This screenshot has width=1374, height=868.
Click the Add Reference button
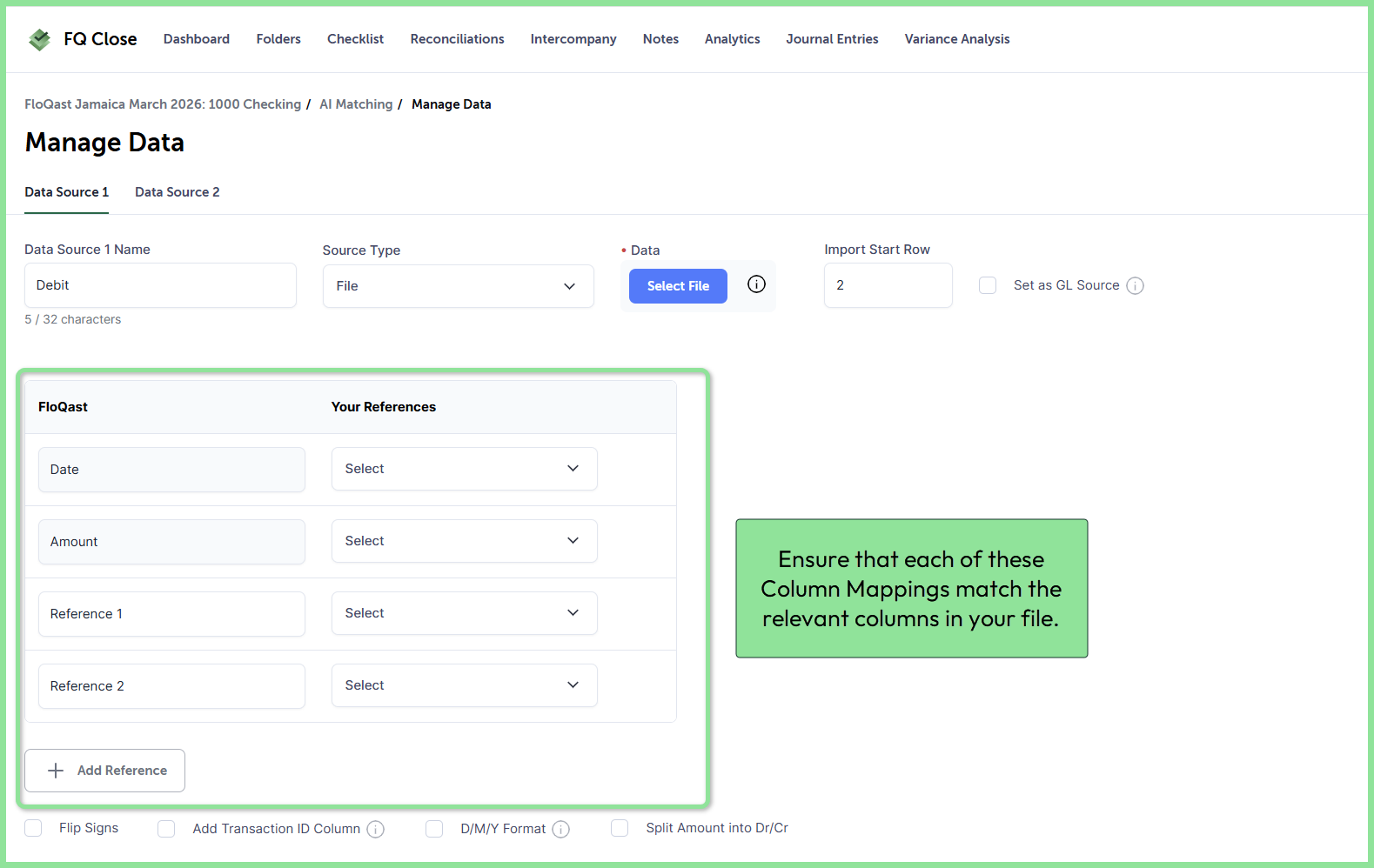(104, 771)
